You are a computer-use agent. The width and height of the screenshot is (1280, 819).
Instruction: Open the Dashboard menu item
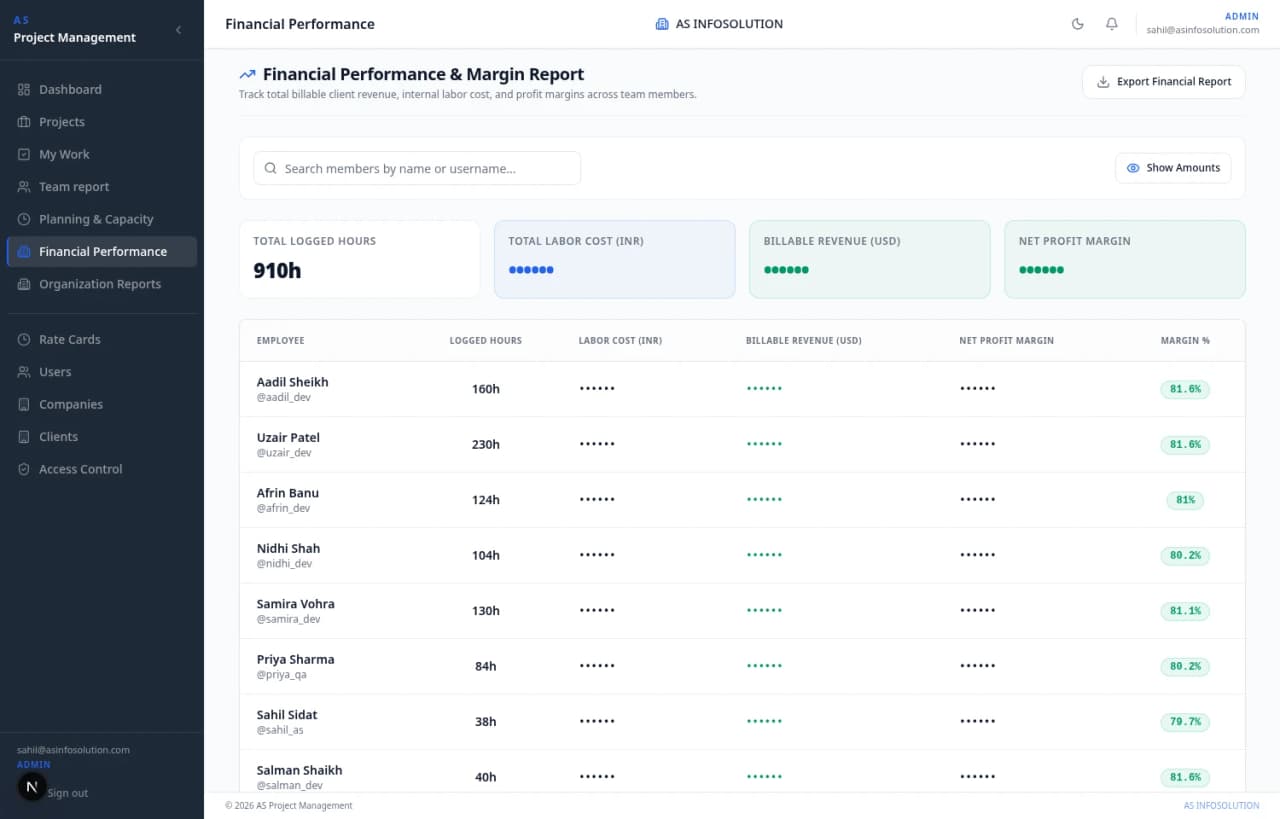[102, 90]
